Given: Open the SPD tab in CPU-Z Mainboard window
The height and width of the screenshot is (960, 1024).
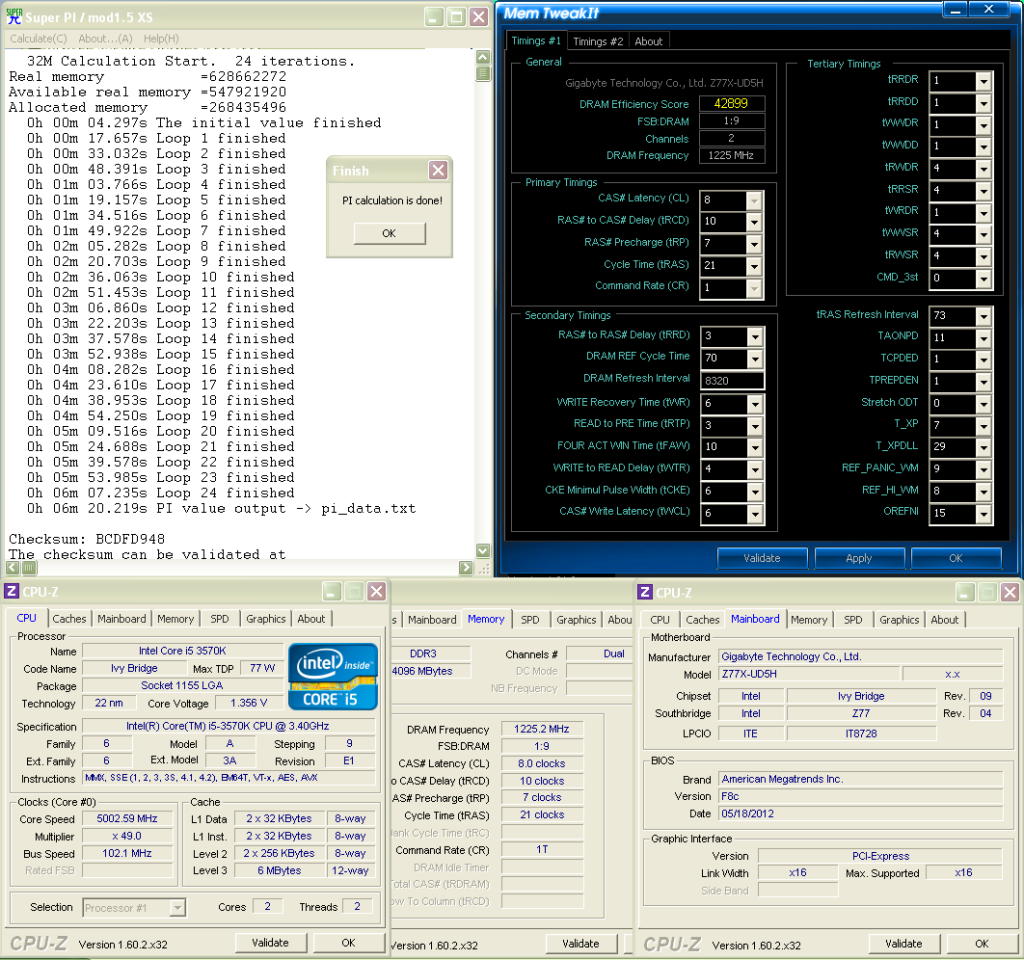Looking at the screenshot, I should (x=852, y=620).
